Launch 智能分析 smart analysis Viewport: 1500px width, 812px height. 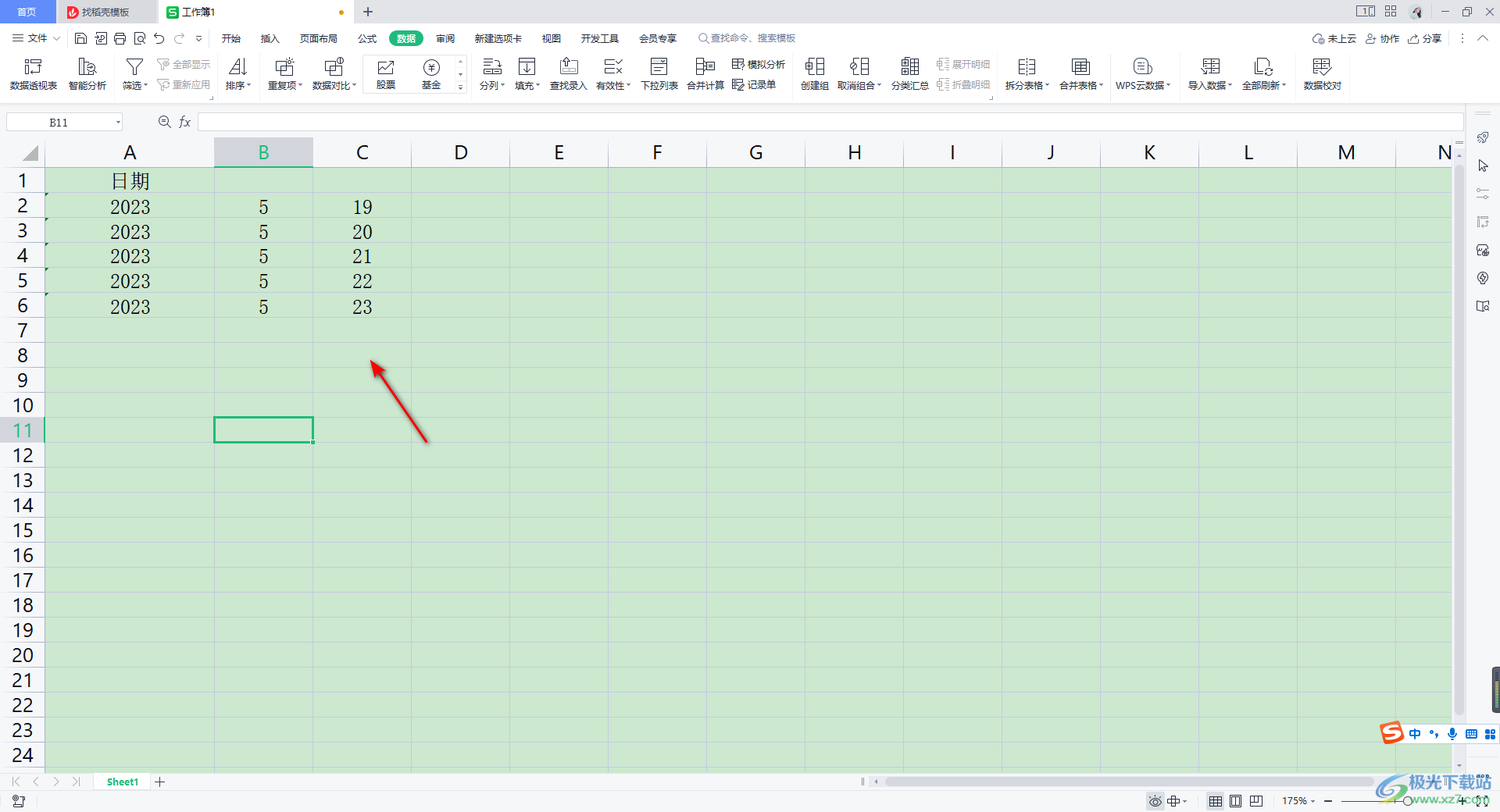click(x=87, y=74)
